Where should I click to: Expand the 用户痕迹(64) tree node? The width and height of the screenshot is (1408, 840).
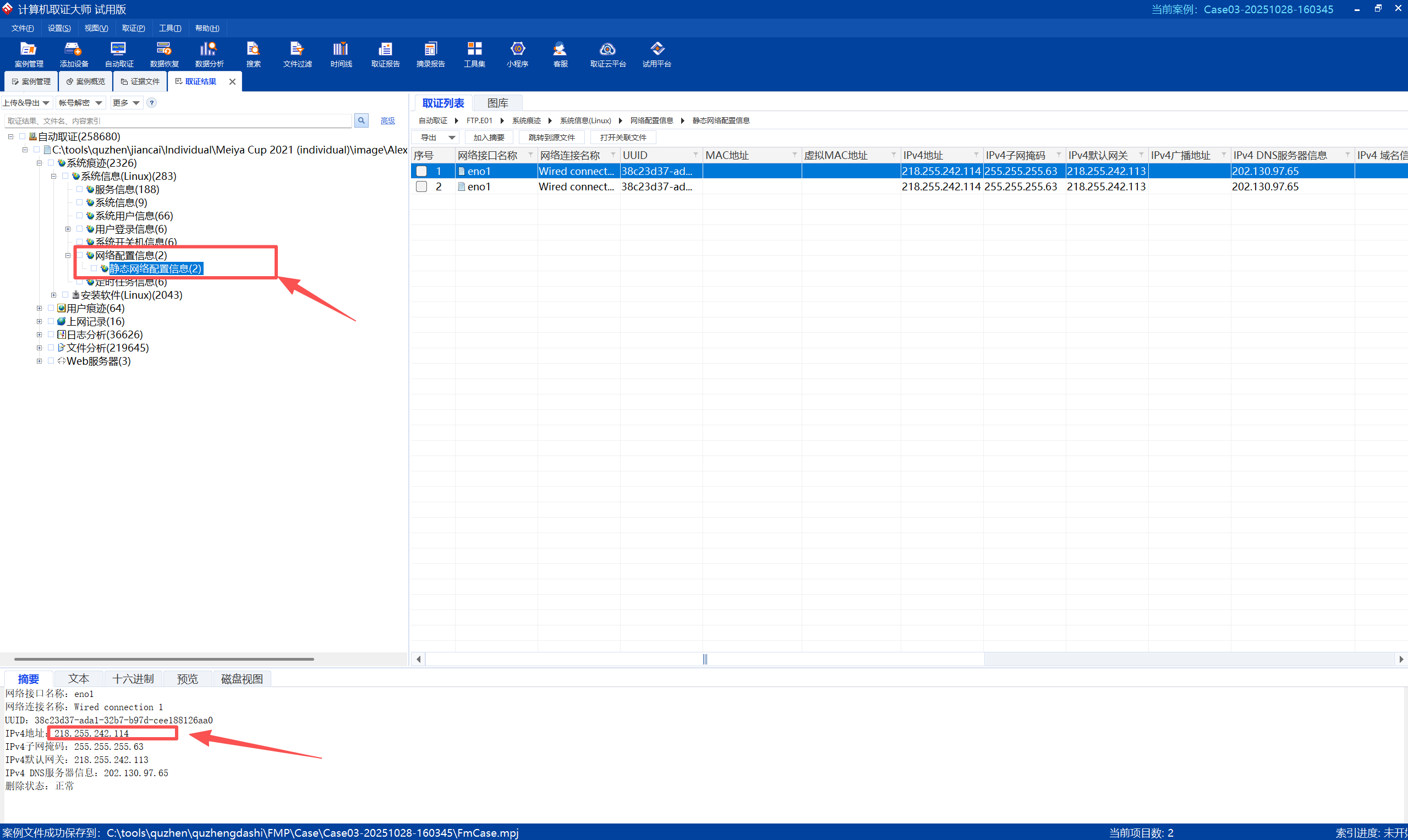[39, 309]
